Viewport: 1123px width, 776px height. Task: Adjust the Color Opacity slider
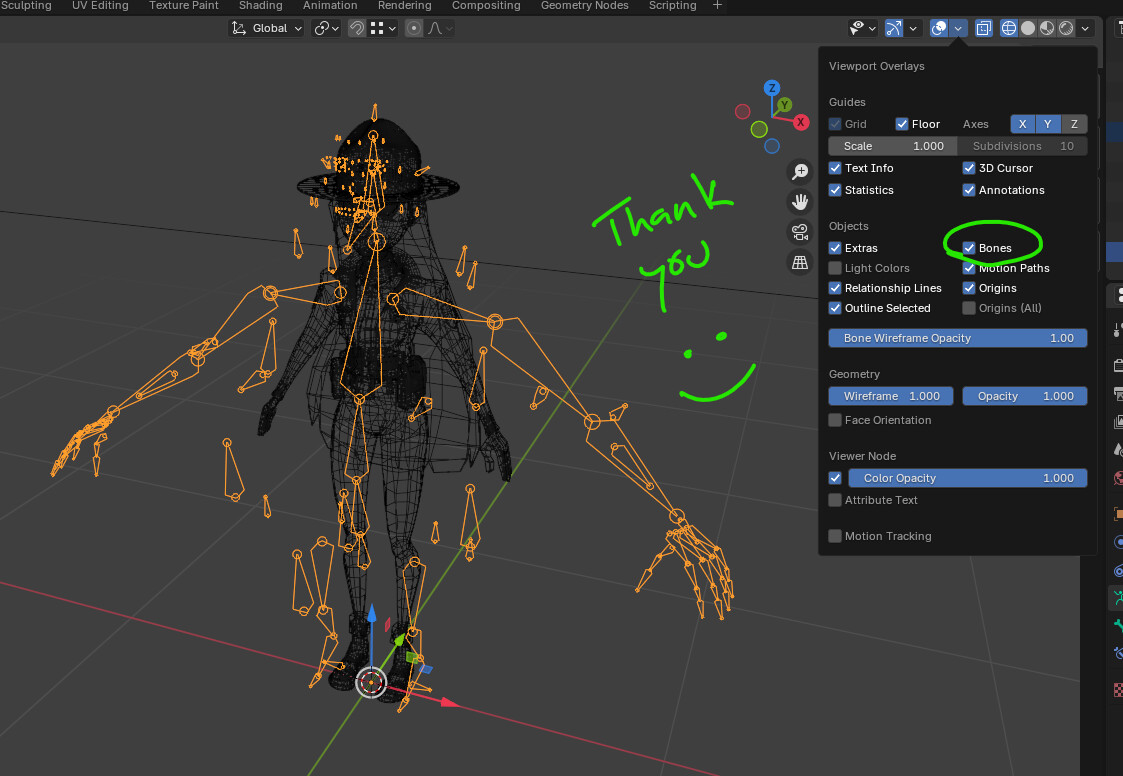click(x=968, y=478)
